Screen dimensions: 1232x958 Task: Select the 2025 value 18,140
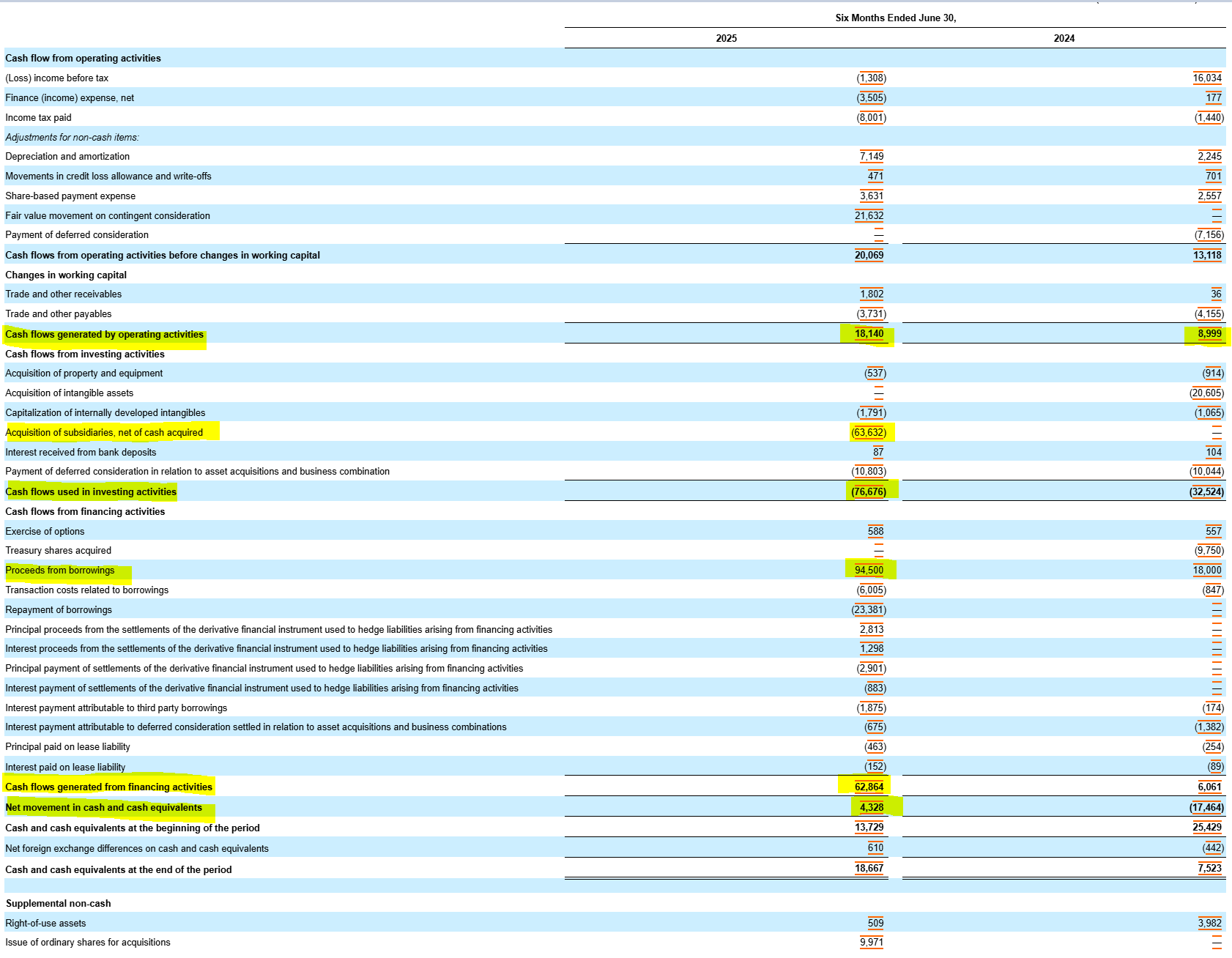coord(869,334)
